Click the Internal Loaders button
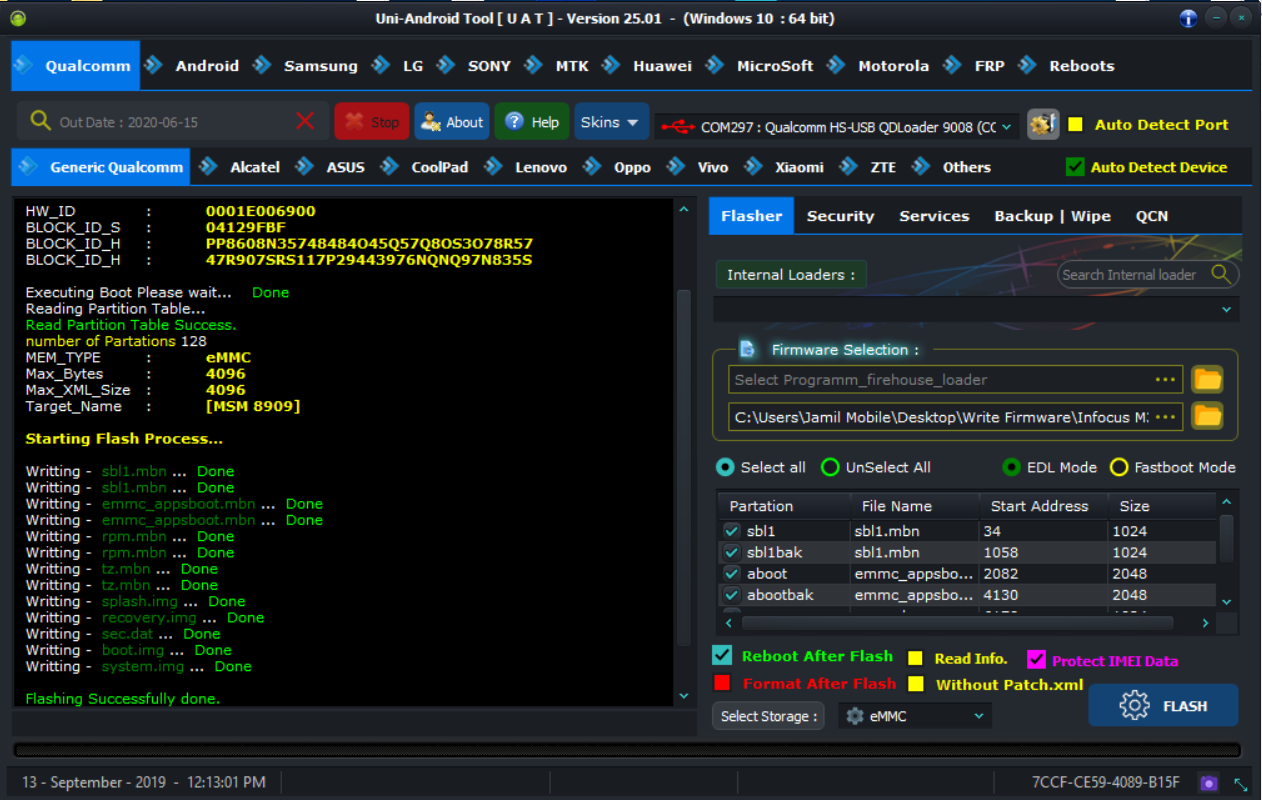The width and height of the screenshot is (1262, 800). click(791, 274)
